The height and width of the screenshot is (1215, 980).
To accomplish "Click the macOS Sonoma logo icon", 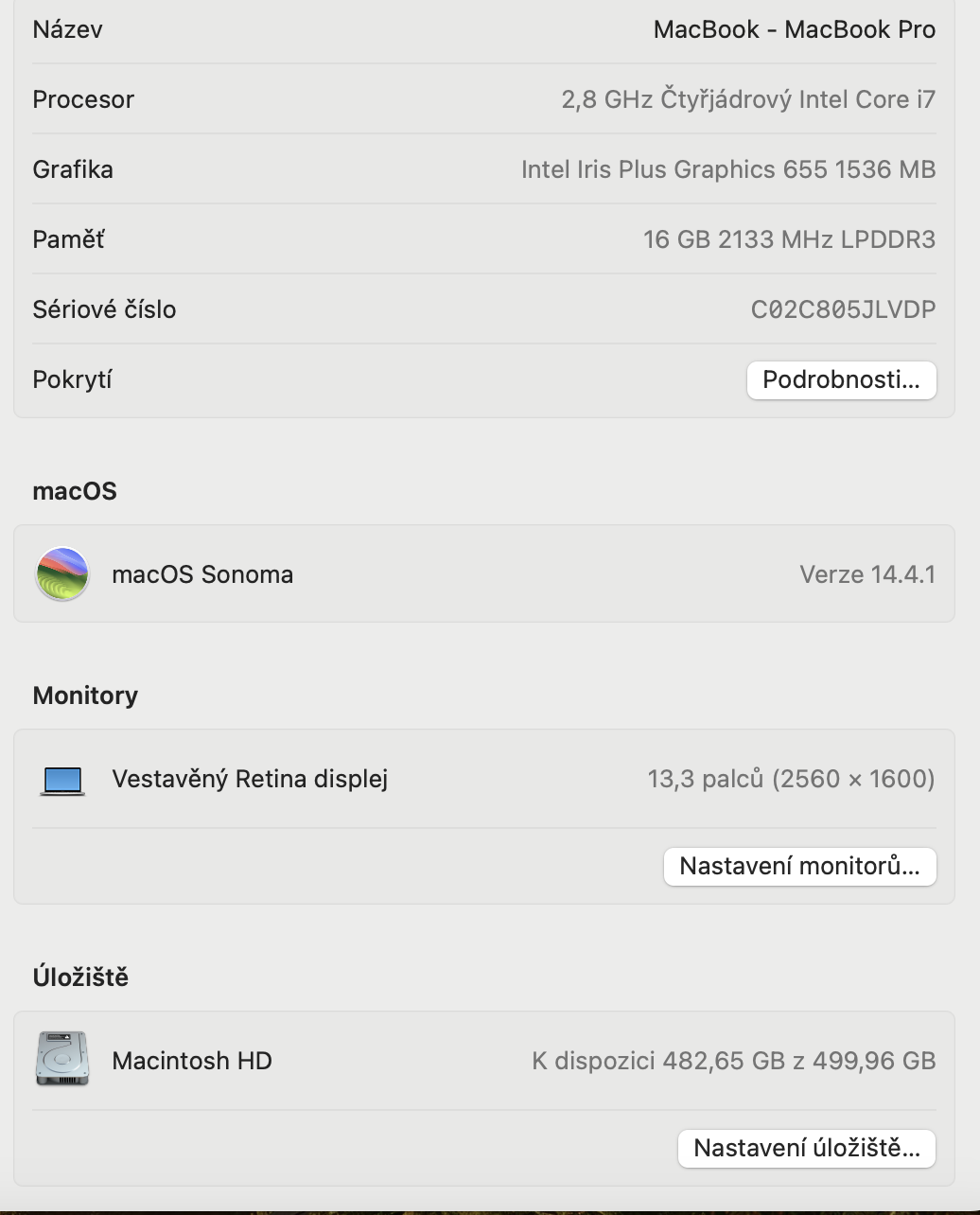I will click(x=62, y=574).
